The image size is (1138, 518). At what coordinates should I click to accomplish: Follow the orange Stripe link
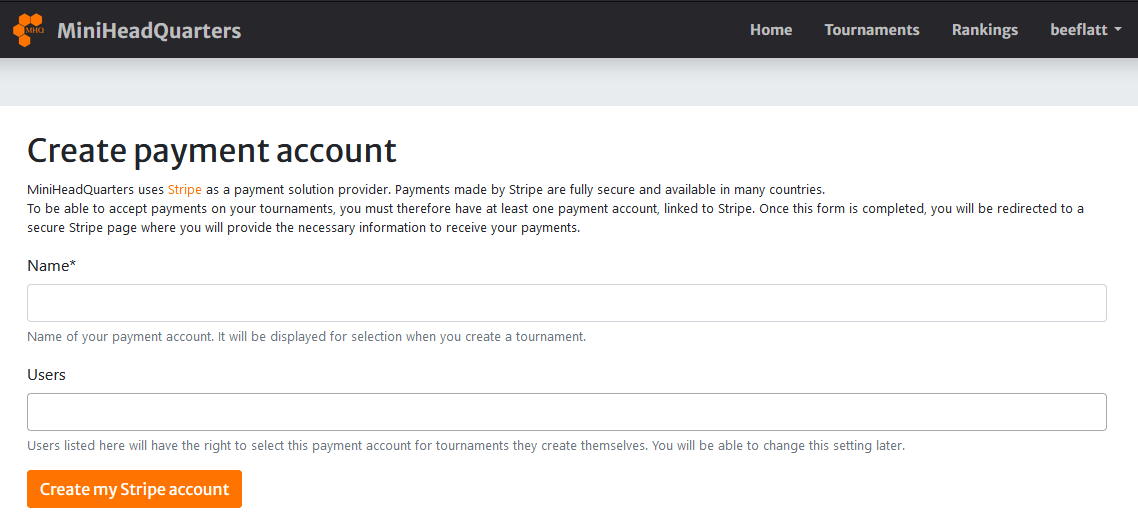(184, 189)
